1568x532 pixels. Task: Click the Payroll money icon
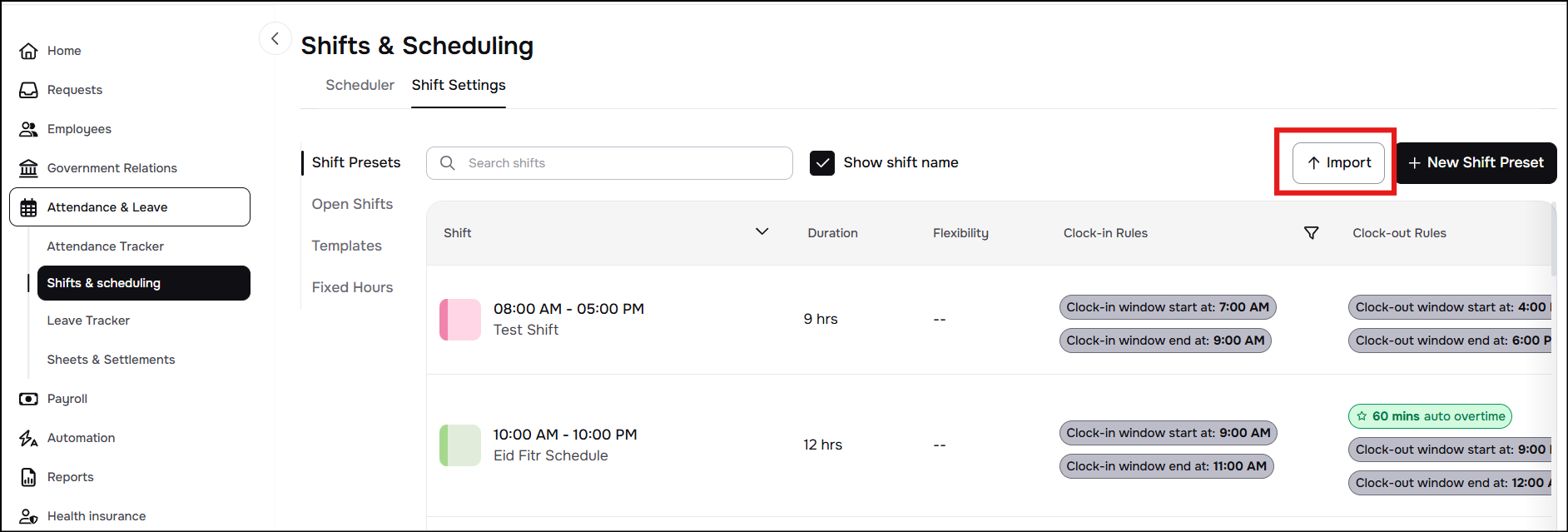pyautogui.click(x=28, y=399)
